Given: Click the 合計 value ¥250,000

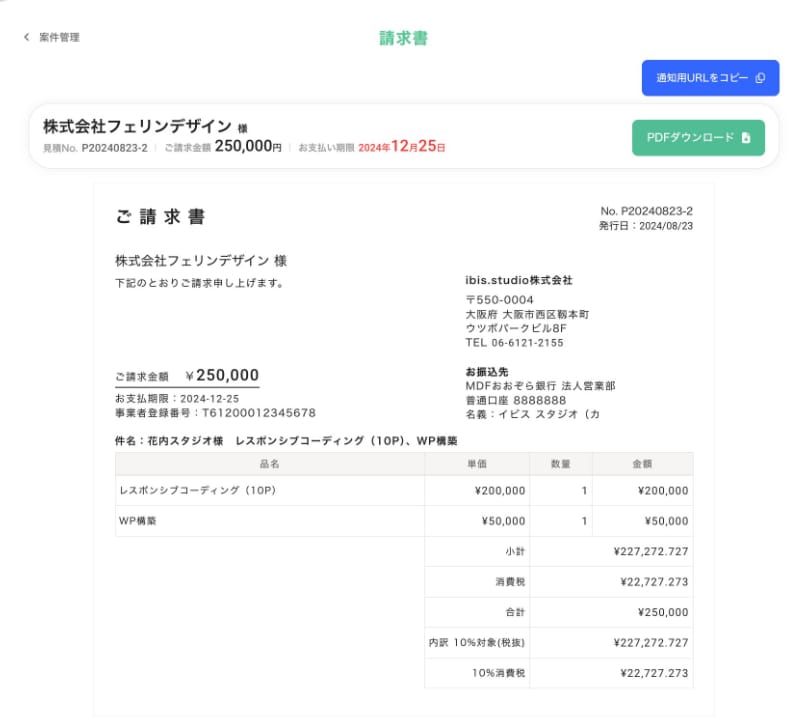Looking at the screenshot, I should tap(663, 612).
